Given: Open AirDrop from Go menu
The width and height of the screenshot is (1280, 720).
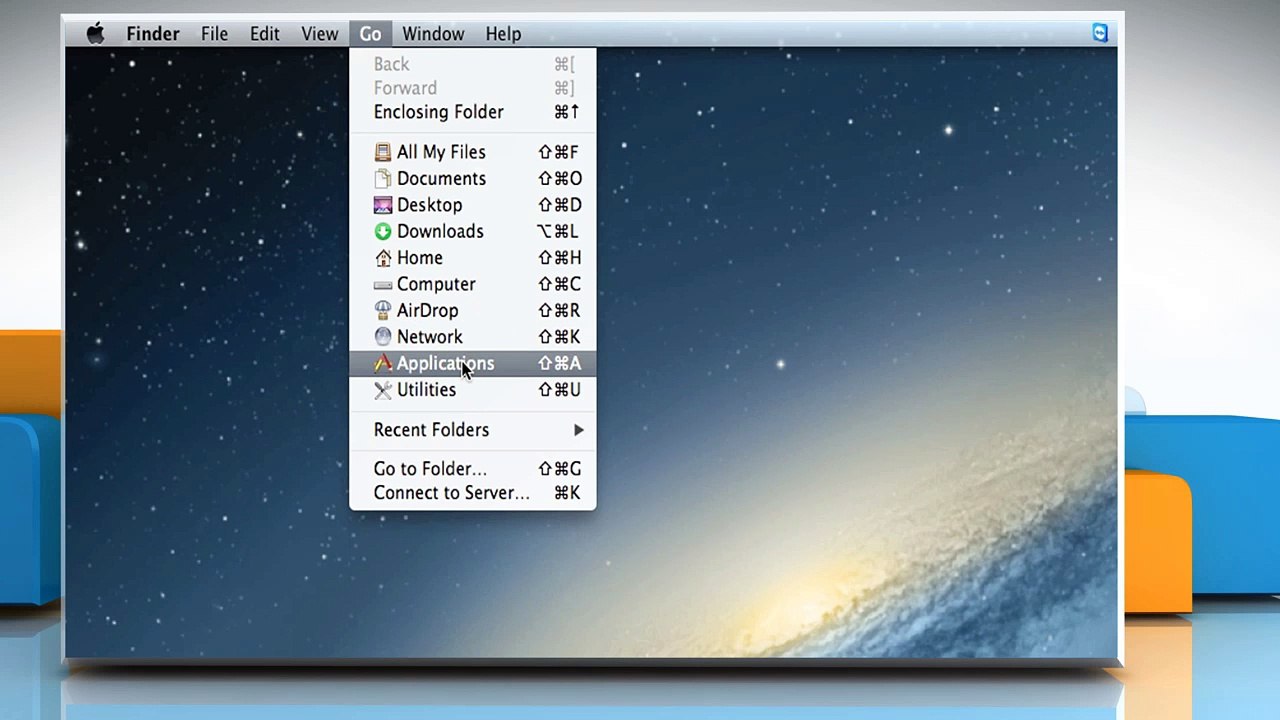Looking at the screenshot, I should (473, 311).
